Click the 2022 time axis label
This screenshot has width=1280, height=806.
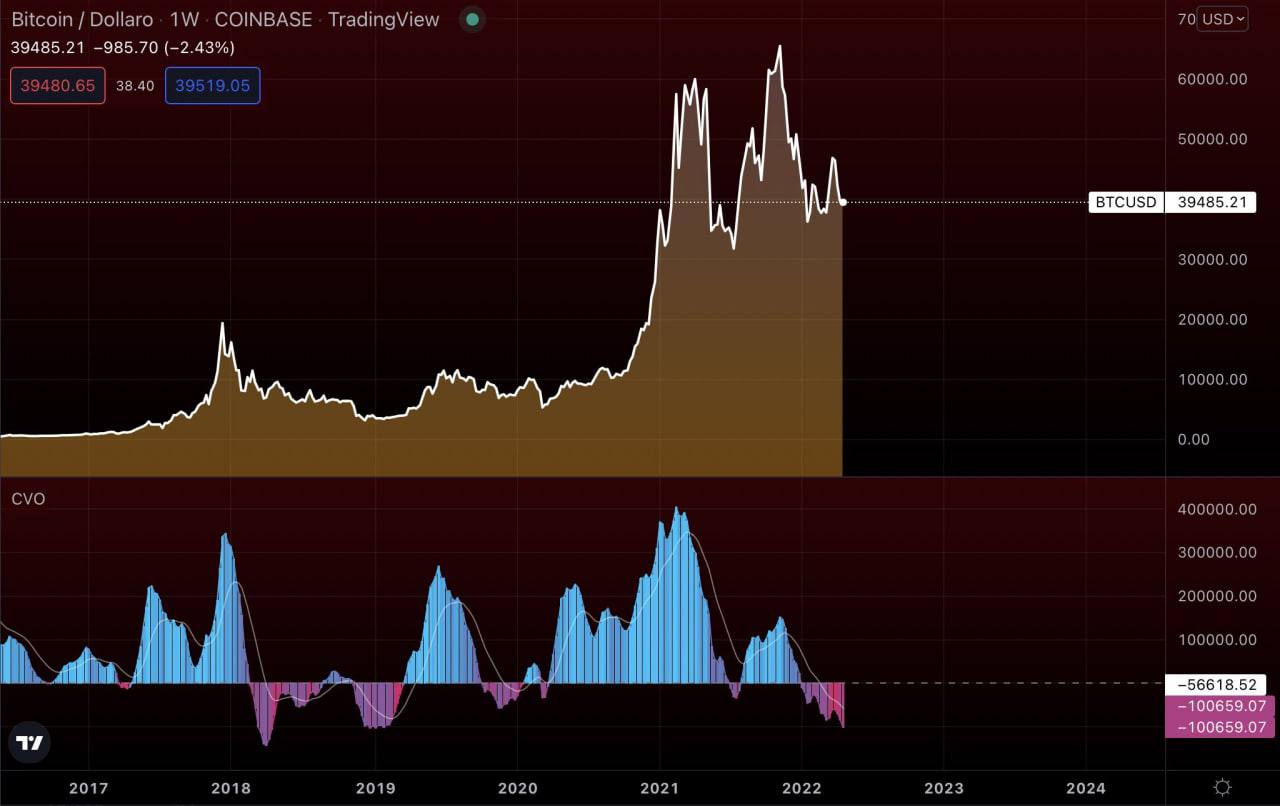[x=802, y=788]
